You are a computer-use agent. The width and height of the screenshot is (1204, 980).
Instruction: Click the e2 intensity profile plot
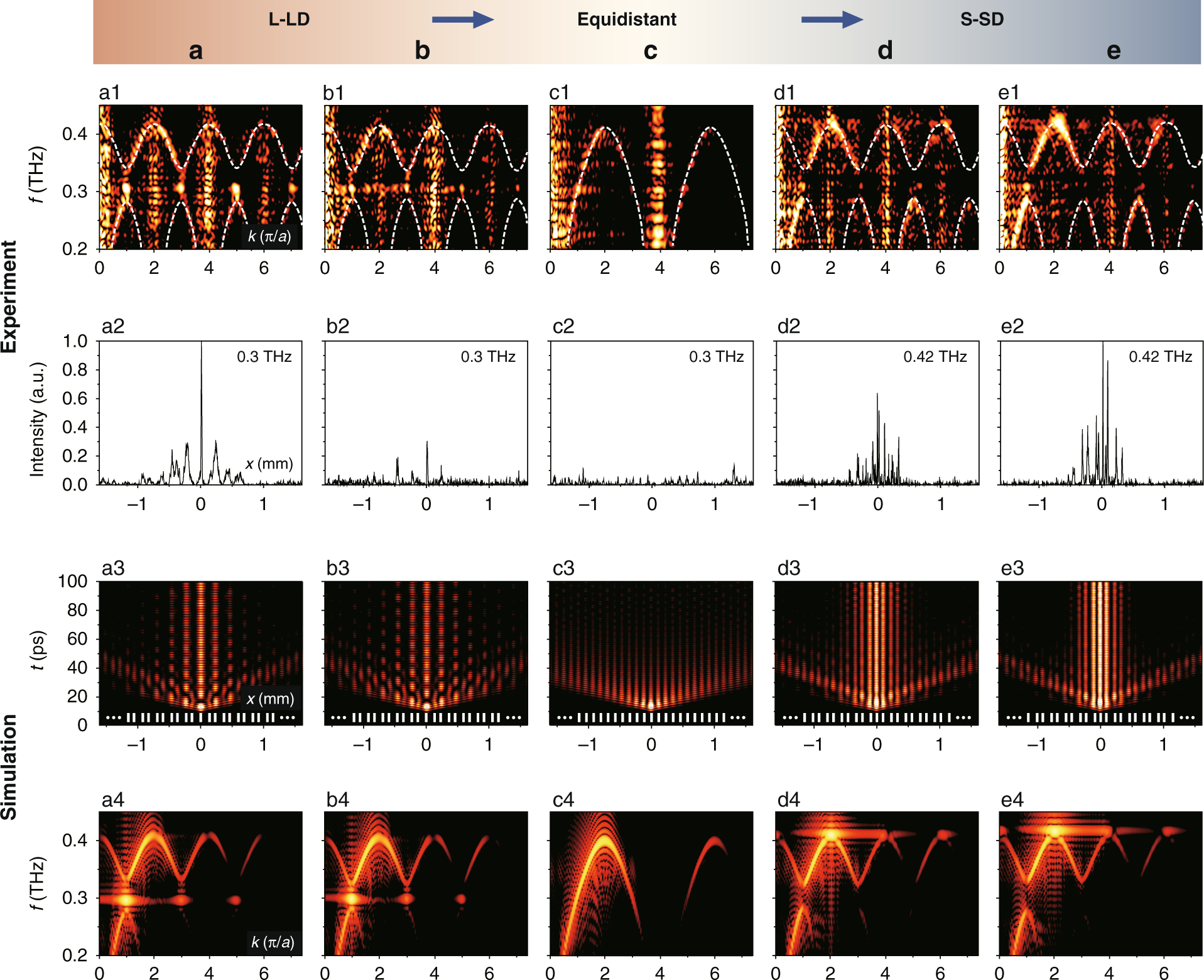tap(1101, 413)
